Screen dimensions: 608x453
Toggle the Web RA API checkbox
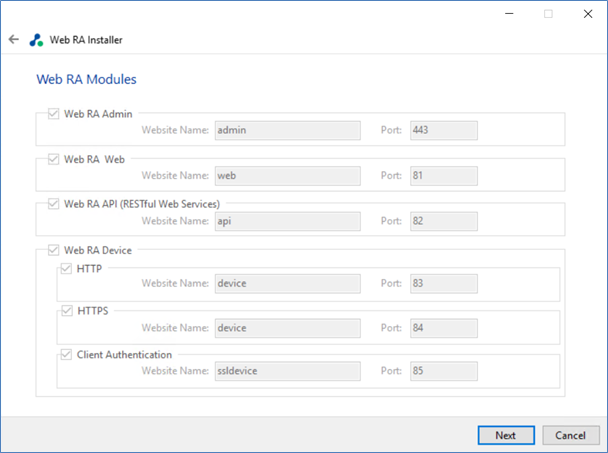coord(54,204)
